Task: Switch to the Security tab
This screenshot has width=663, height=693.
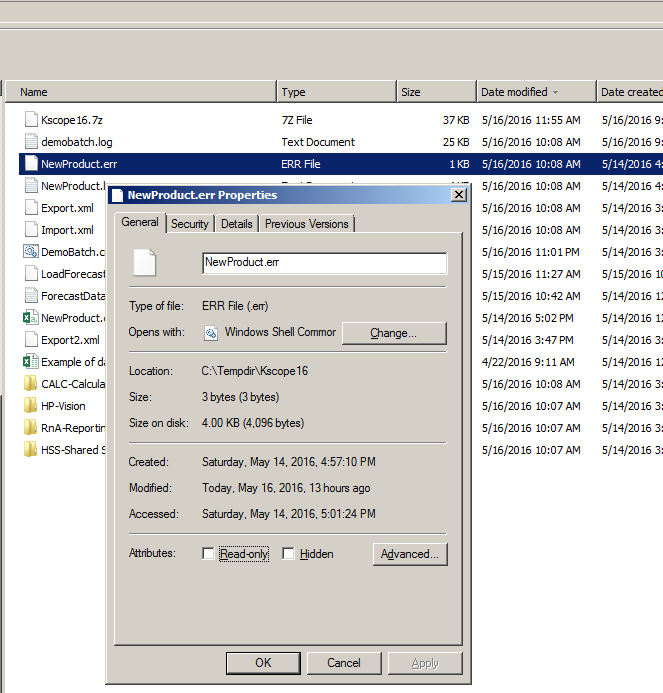Action: click(190, 224)
